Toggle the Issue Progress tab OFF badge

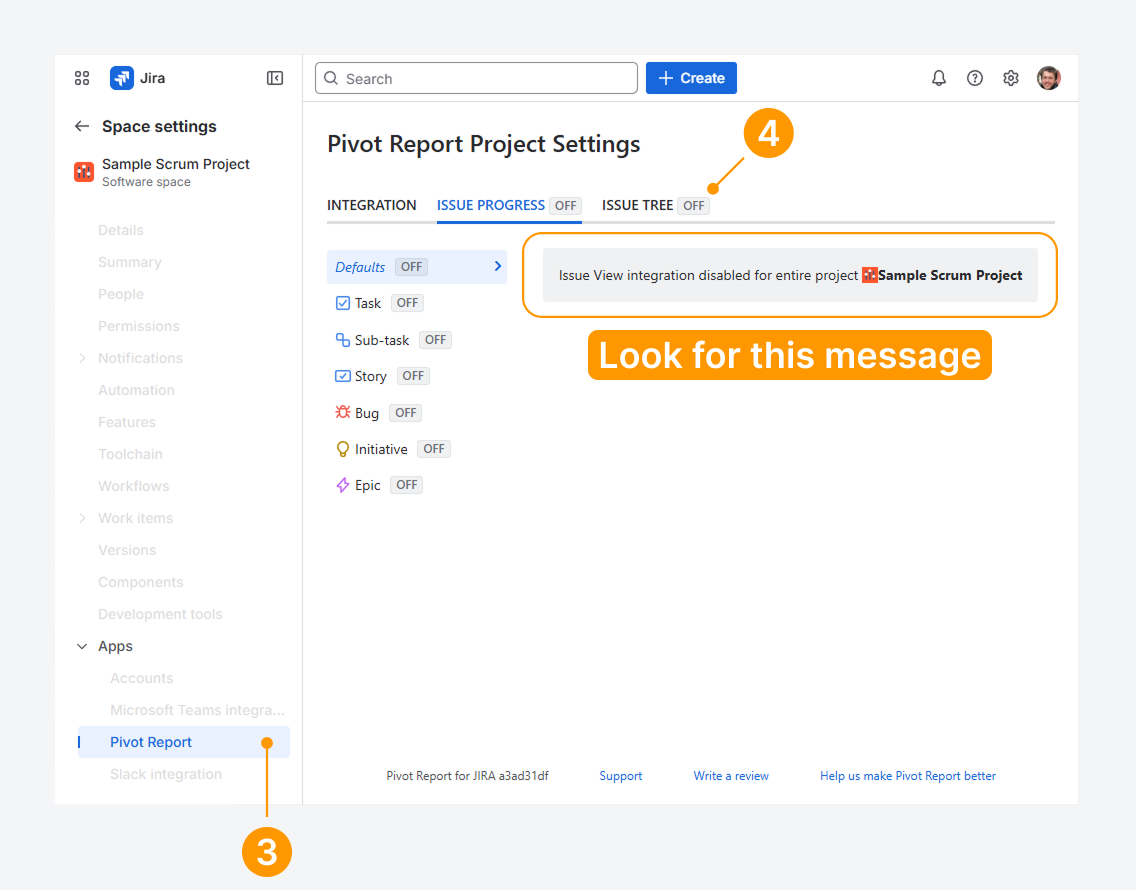565,206
